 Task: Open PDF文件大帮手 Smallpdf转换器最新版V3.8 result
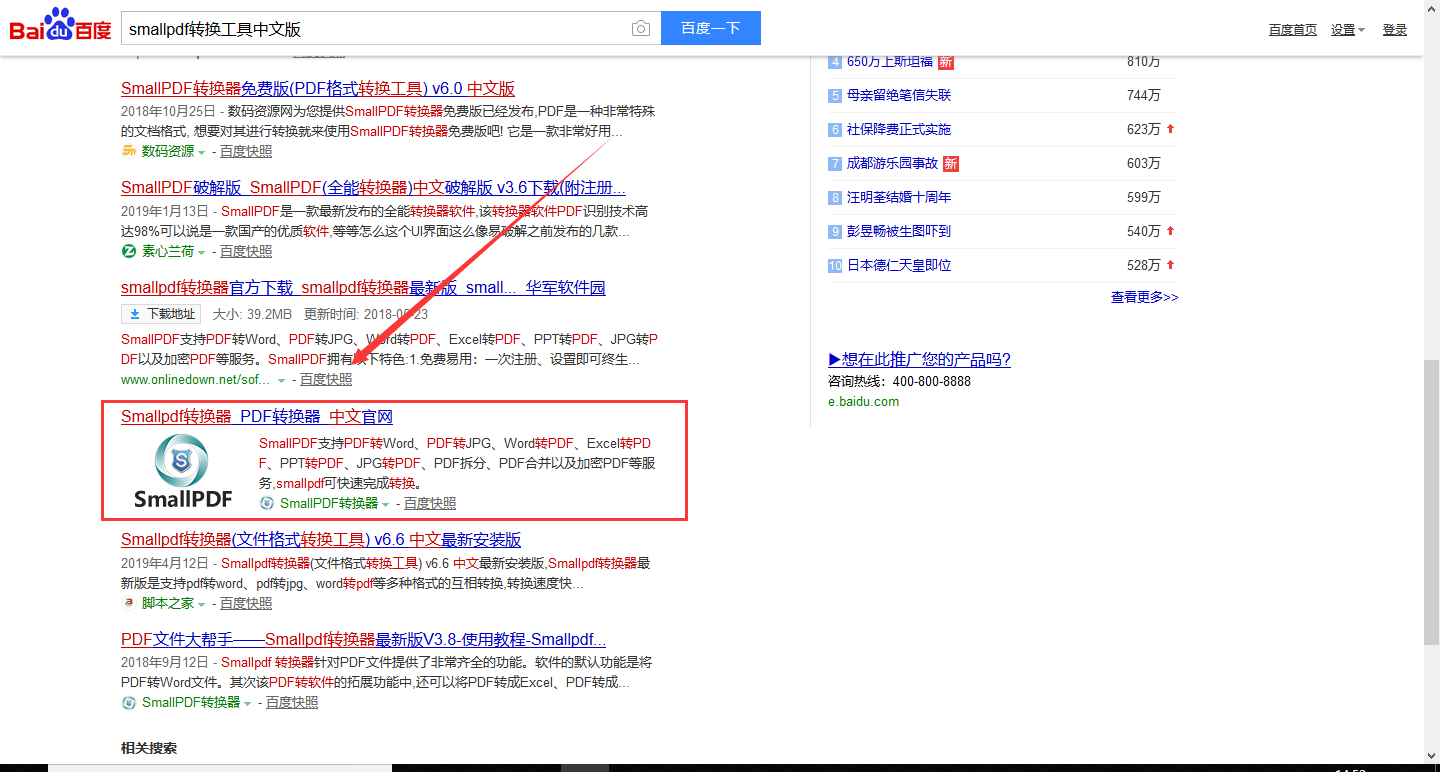click(x=363, y=639)
